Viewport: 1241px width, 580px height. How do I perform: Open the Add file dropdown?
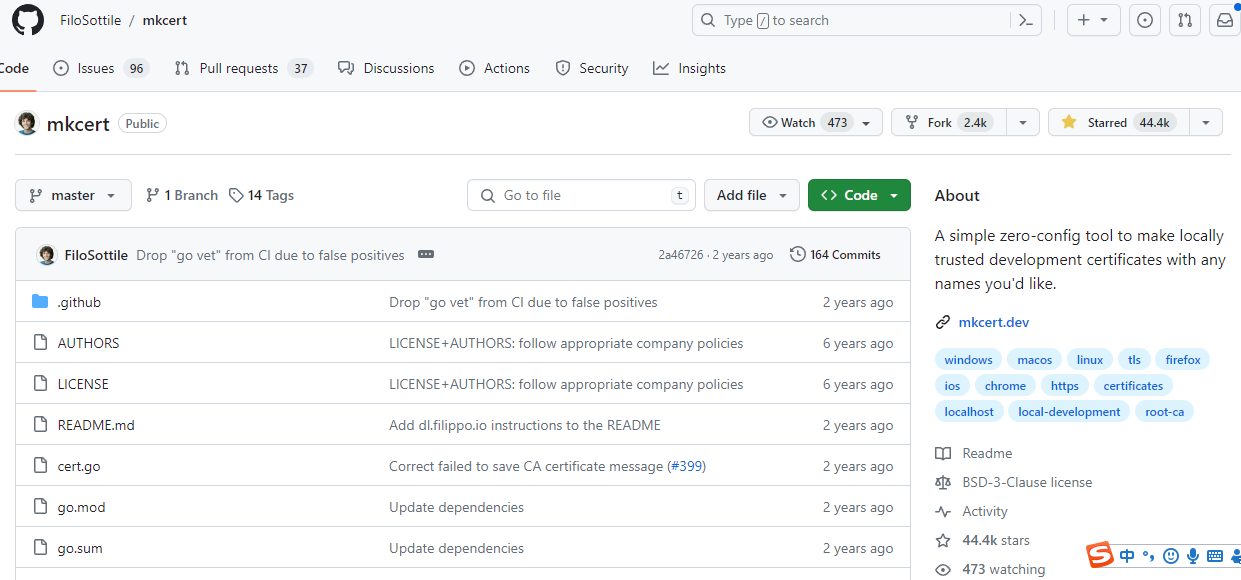tap(752, 195)
